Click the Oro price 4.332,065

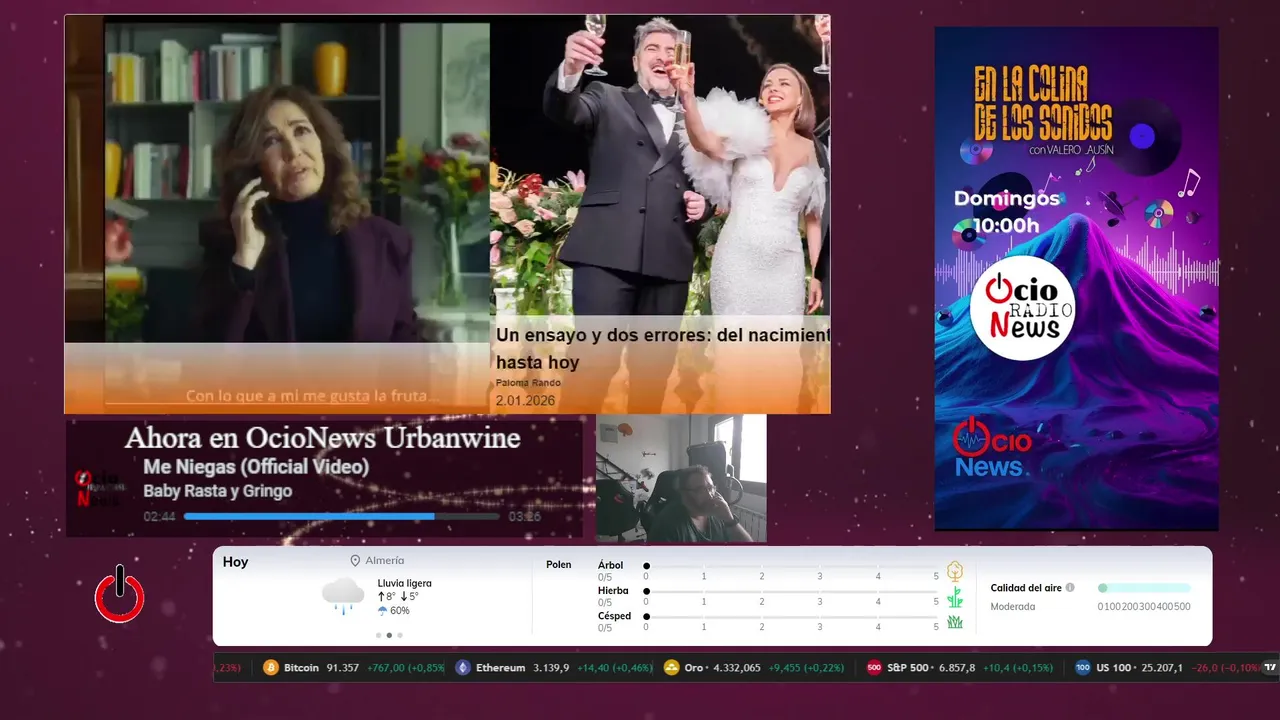tap(736, 668)
